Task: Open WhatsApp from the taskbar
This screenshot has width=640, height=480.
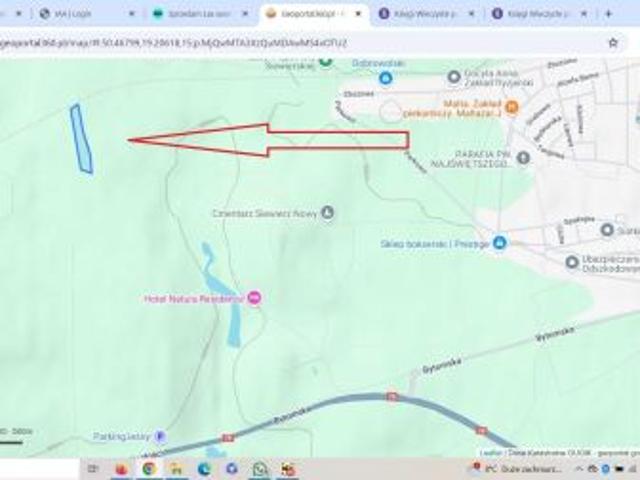Action: [x=260, y=469]
